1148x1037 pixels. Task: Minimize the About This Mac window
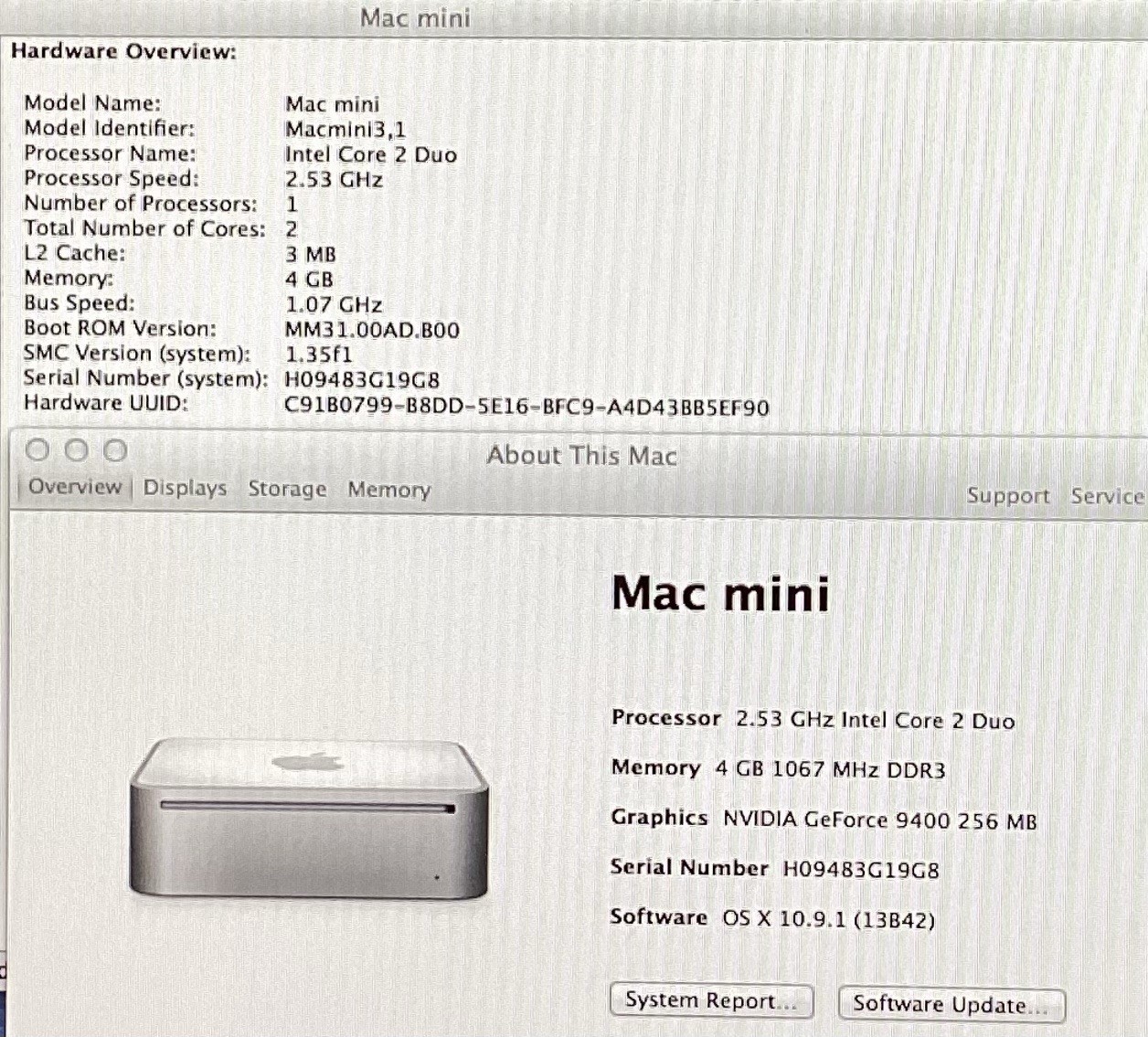click(77, 450)
